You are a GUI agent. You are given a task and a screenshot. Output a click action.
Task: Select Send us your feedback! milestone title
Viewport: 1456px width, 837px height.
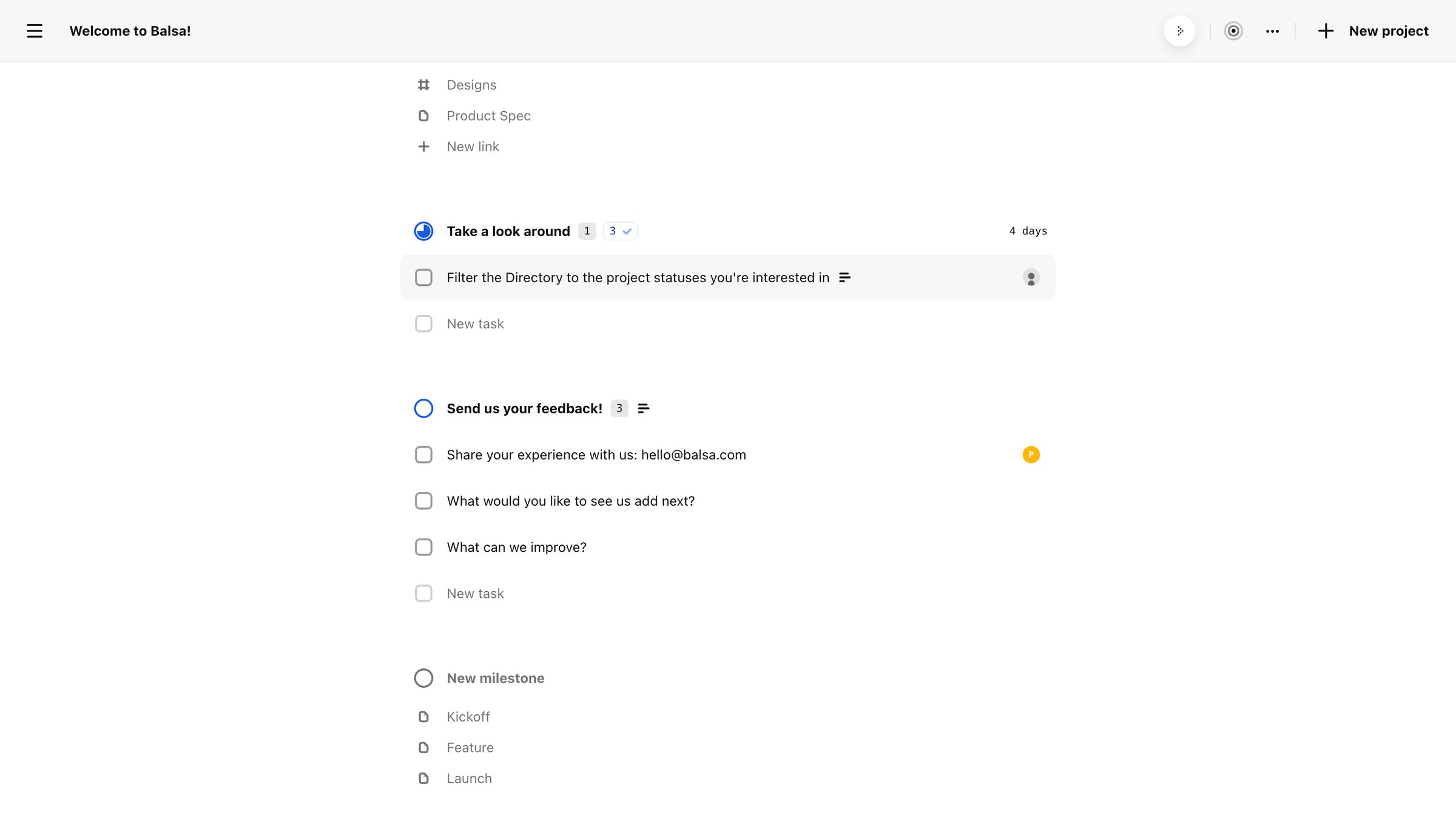coord(524,408)
